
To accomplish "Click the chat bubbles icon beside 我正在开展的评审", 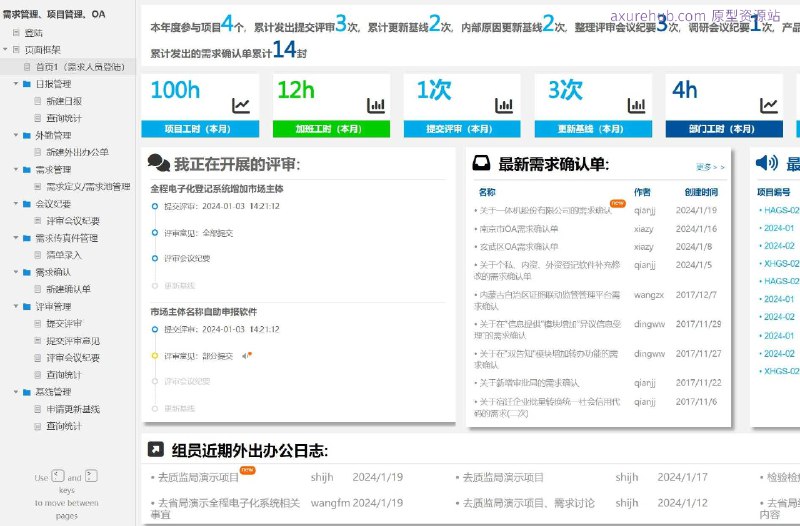I will click(159, 163).
